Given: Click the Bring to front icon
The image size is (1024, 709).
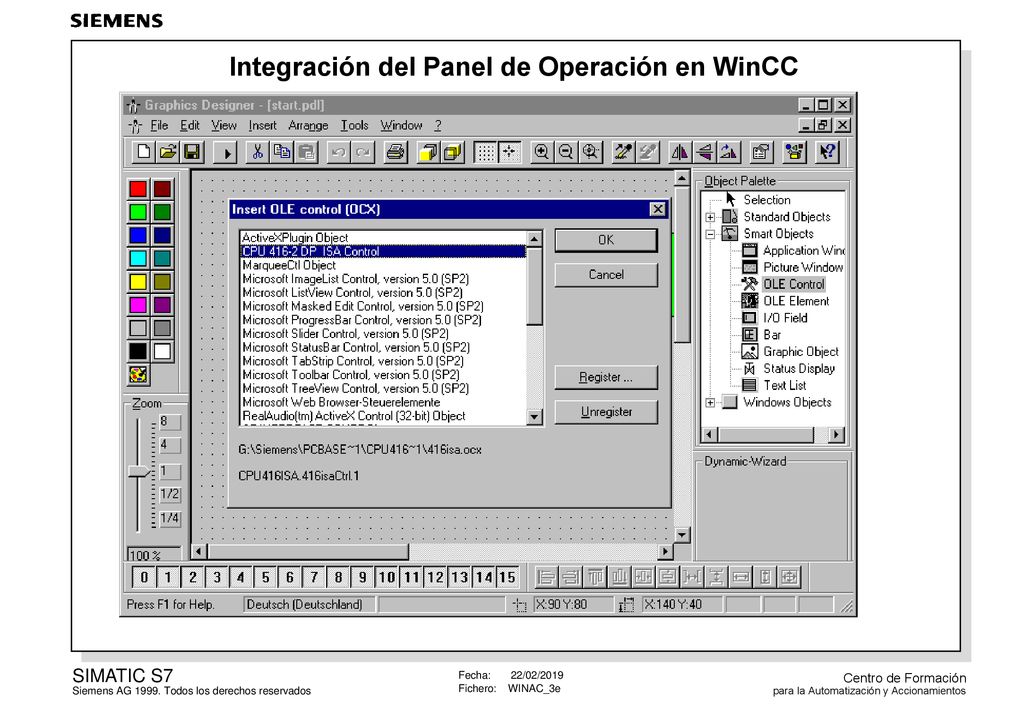Looking at the screenshot, I should pos(427,152).
